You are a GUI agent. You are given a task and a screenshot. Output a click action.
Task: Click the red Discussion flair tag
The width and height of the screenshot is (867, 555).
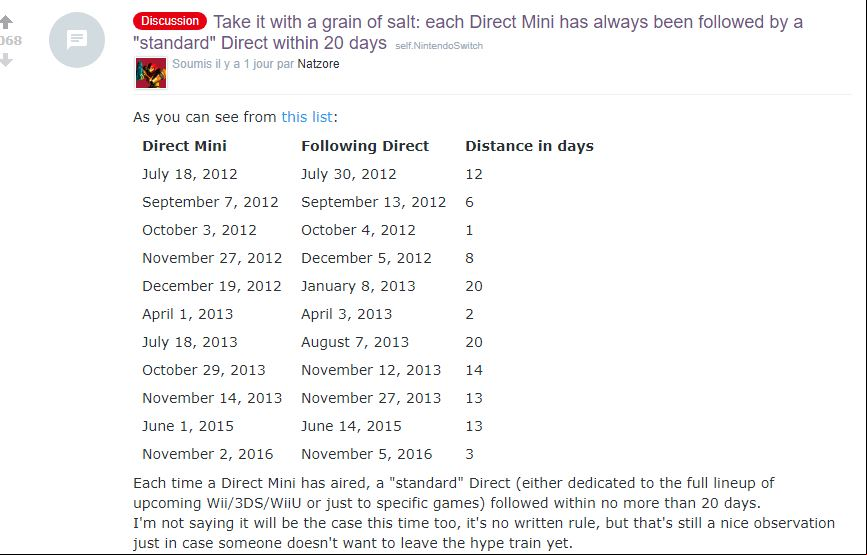click(x=170, y=21)
